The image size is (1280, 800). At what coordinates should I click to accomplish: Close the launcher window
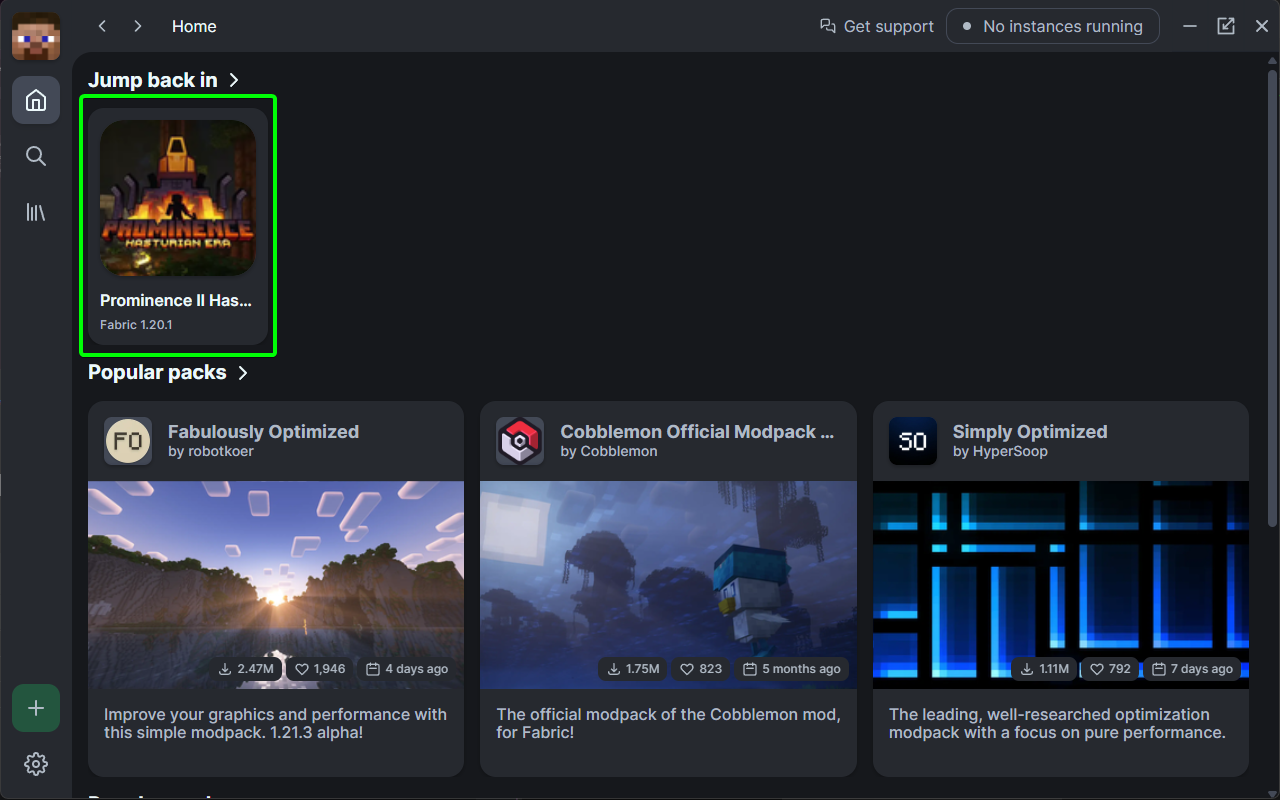coord(1262,26)
